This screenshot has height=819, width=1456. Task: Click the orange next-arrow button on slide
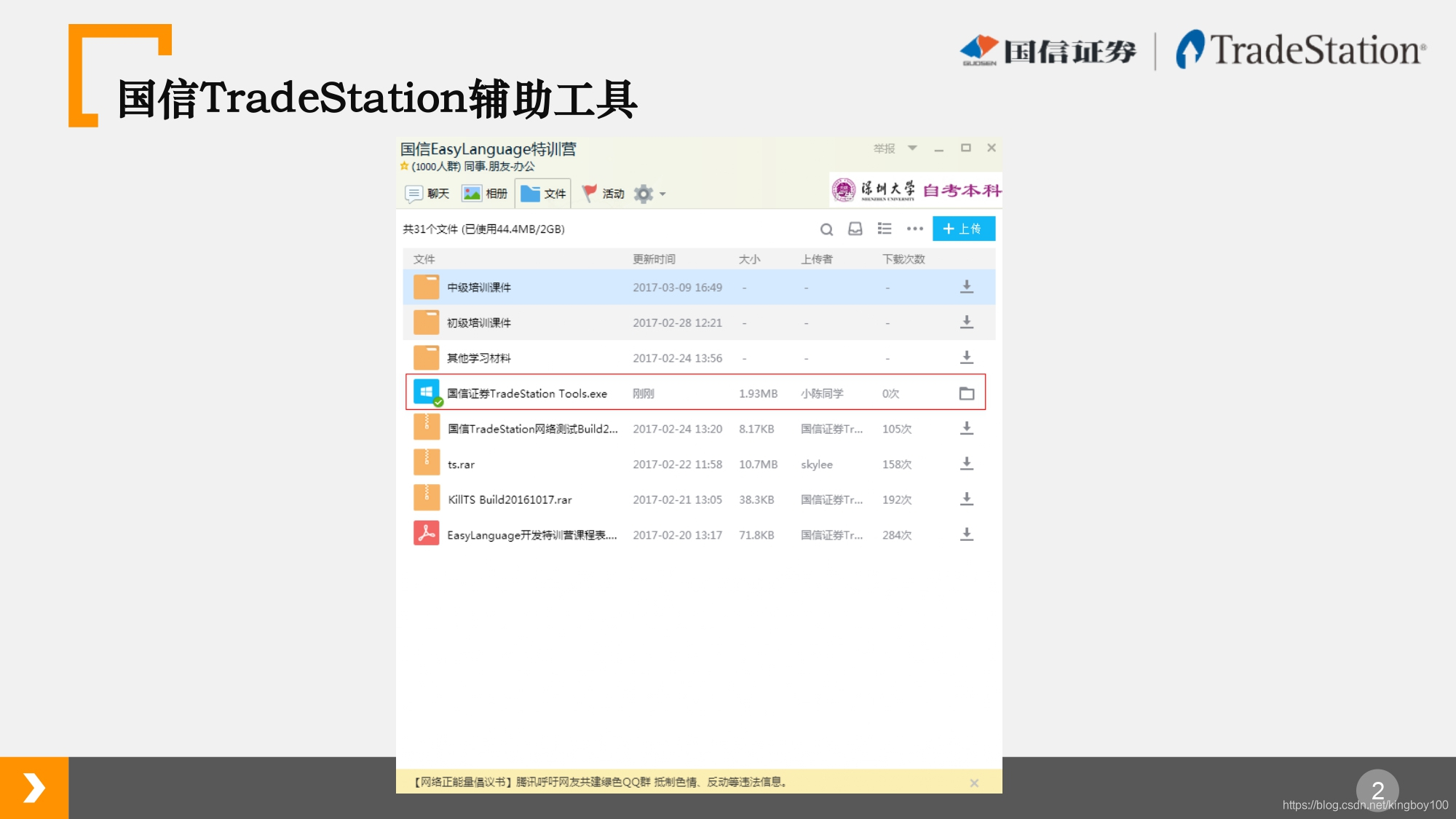(x=34, y=788)
